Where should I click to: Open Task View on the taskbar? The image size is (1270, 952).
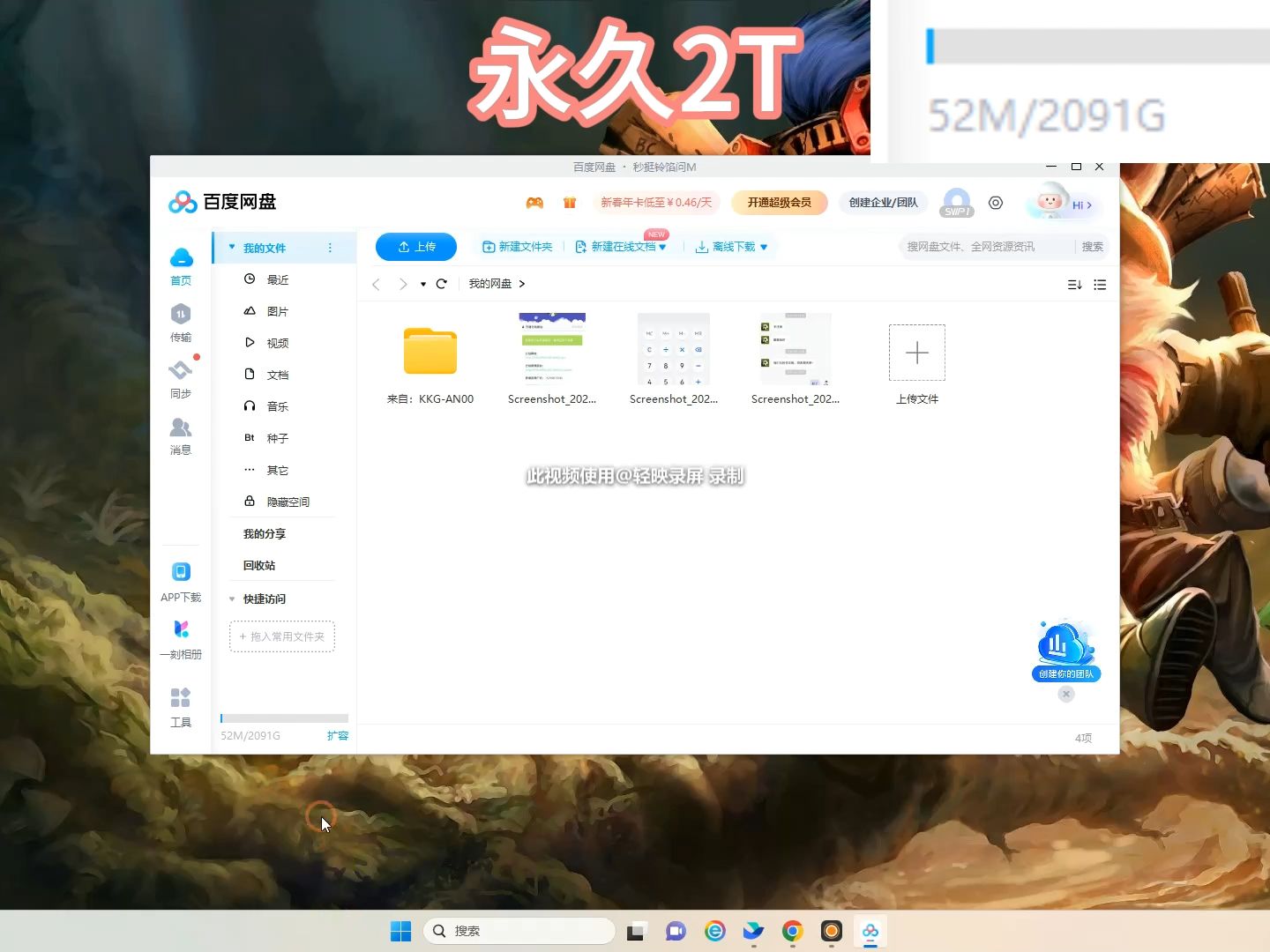(637, 931)
